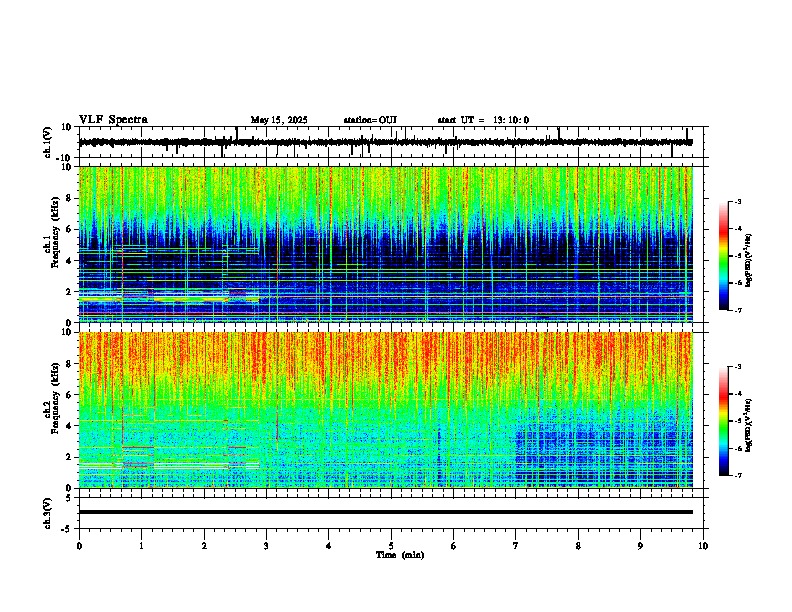The image size is (792, 612).
Task: Click the flat ch.3 voltage trace line
Action: (x=385, y=512)
